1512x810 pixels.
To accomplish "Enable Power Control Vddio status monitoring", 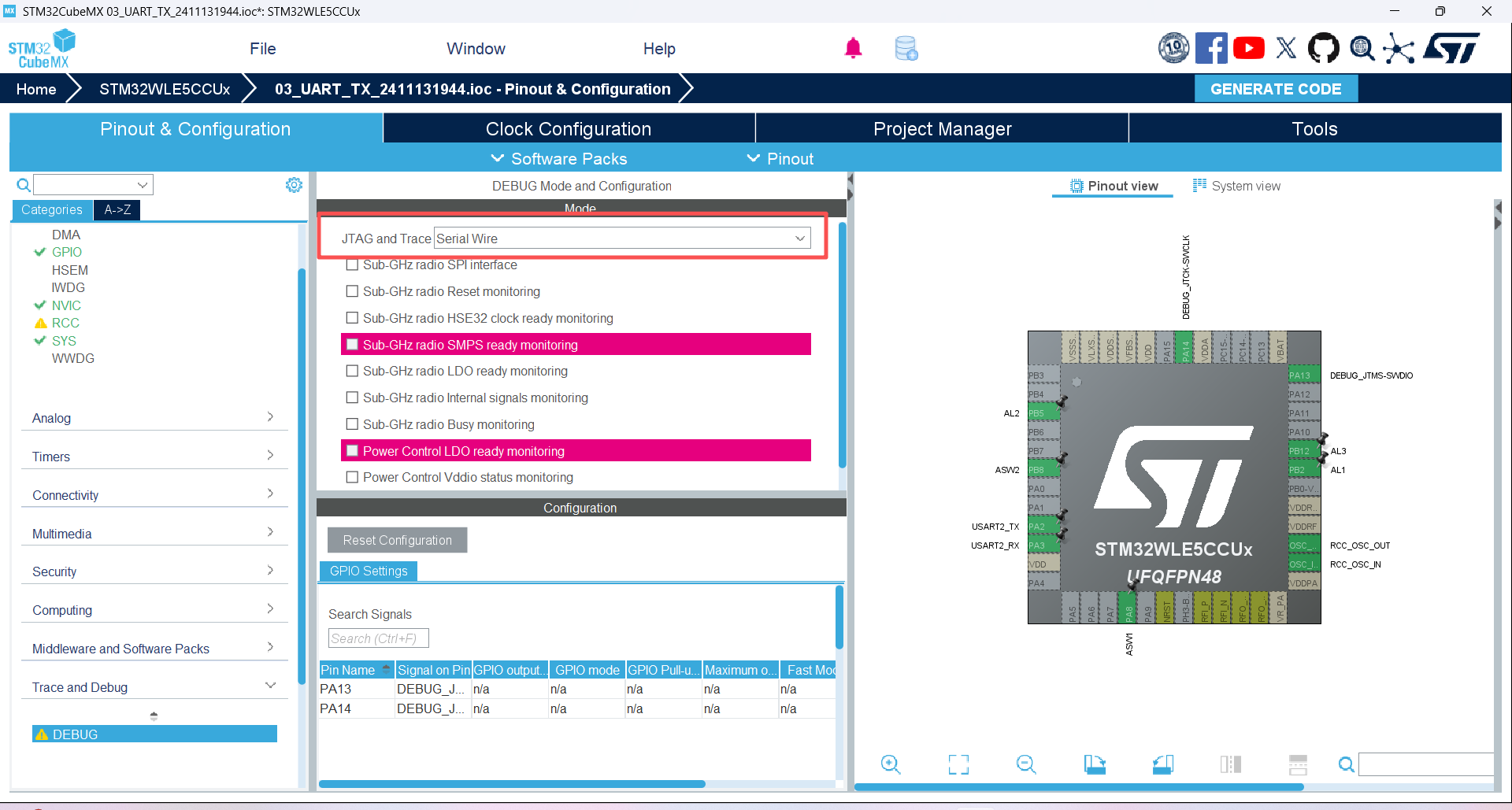I will (x=352, y=477).
